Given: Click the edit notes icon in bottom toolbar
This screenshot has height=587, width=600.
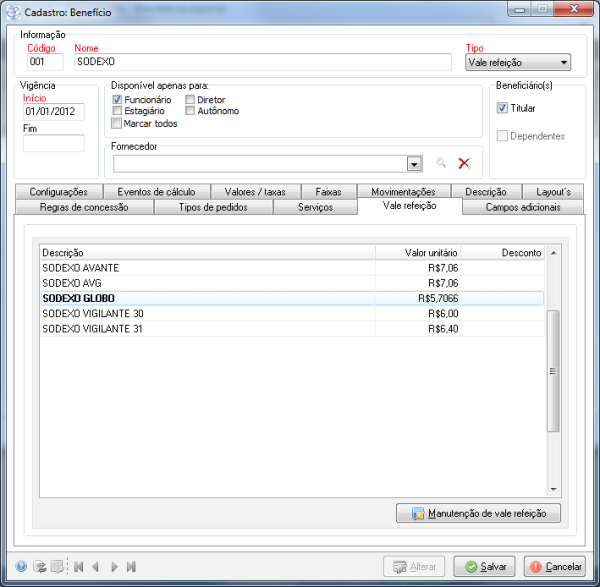Looking at the screenshot, I should click(x=57, y=566).
